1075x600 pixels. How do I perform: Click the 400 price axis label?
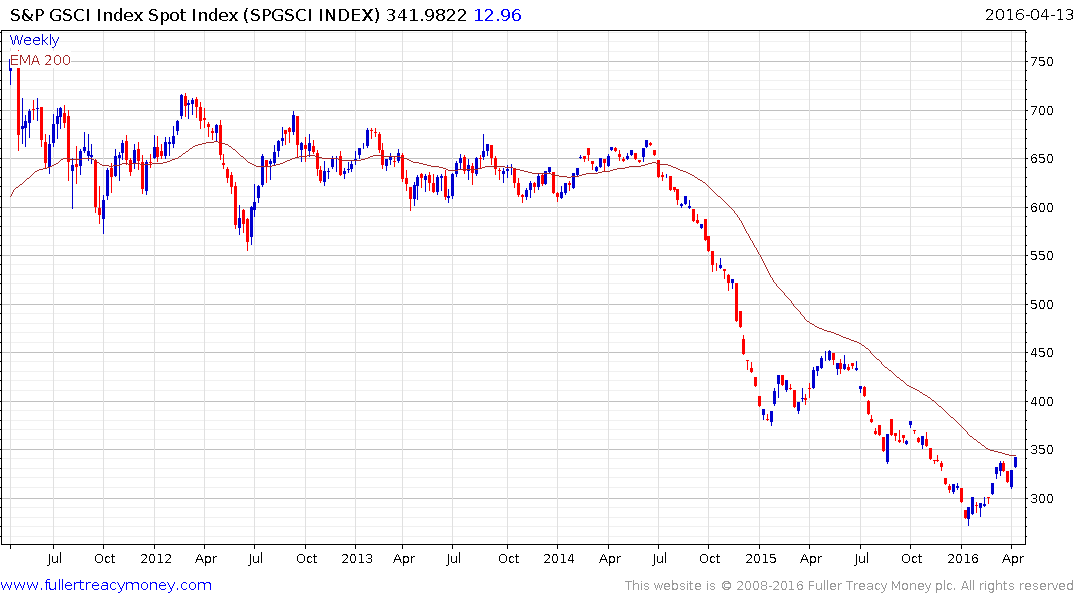(1042, 401)
